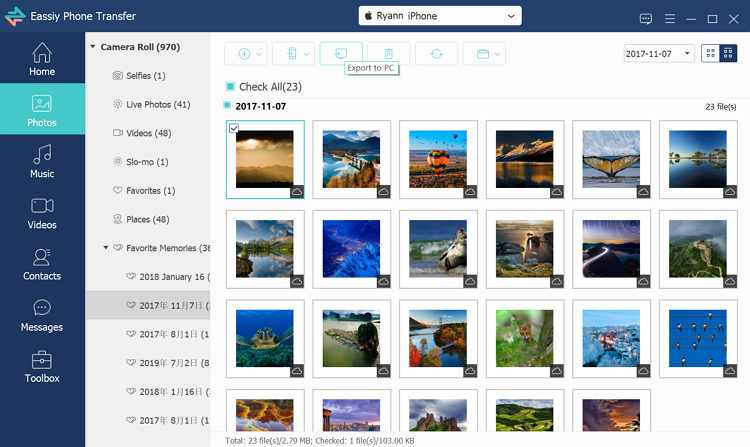Click the trash delete icon in toolbar
Viewport: 750px width, 447px height.
388,54
